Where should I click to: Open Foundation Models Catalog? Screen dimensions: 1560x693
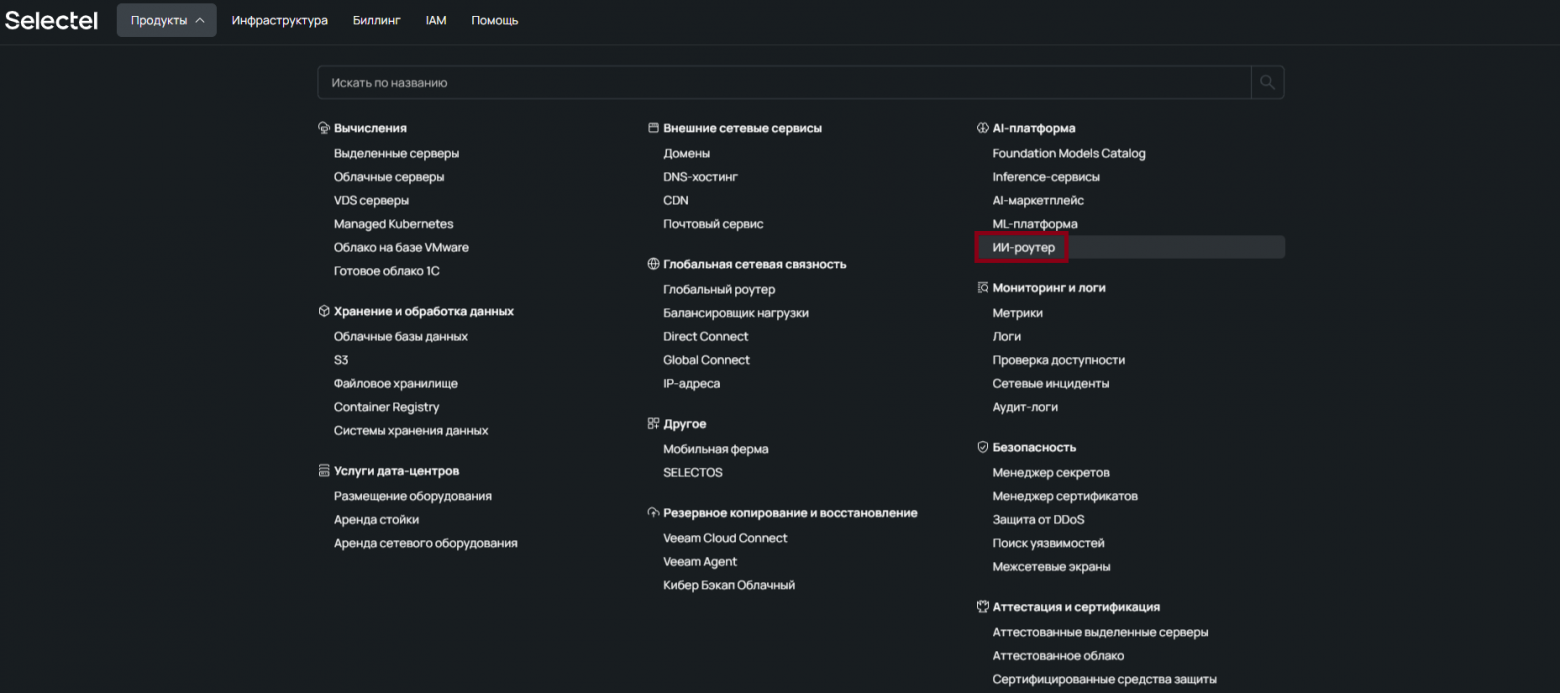click(1069, 153)
